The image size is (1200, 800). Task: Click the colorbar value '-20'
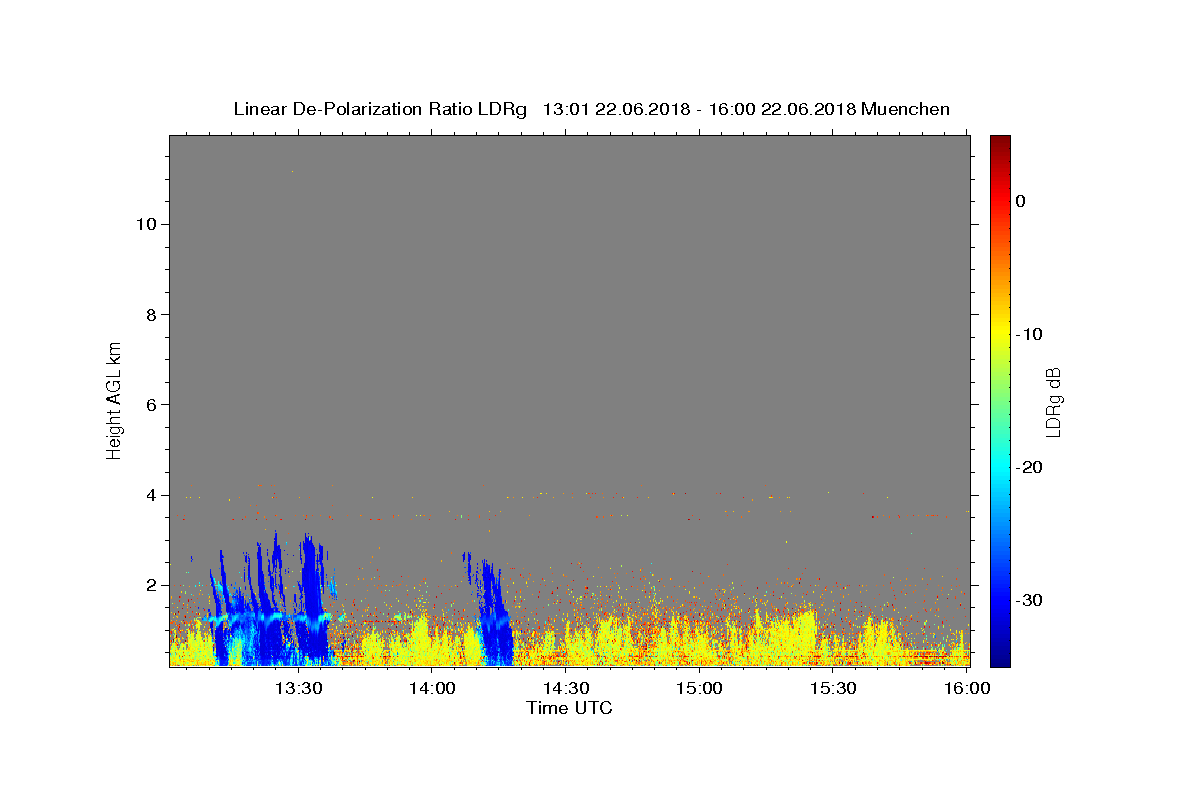click(1029, 467)
